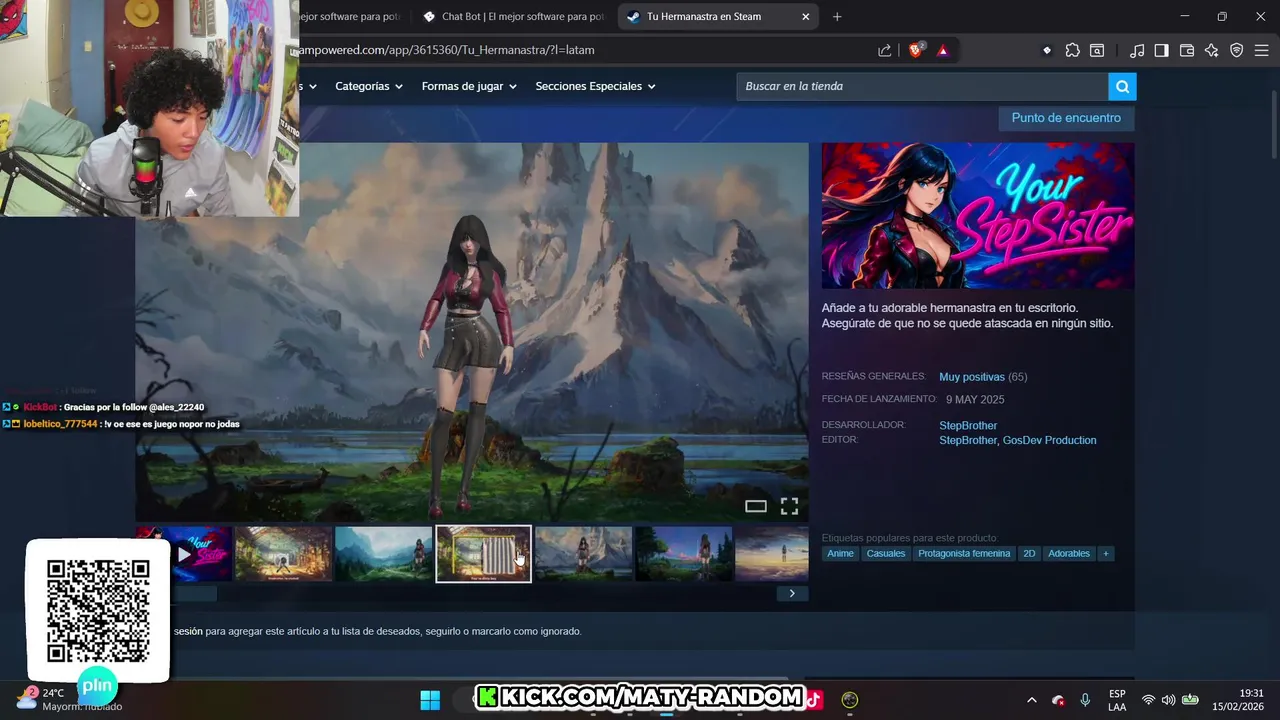The width and height of the screenshot is (1280, 720).
Task: Select the Adorables tag
Action: pyautogui.click(x=1069, y=553)
